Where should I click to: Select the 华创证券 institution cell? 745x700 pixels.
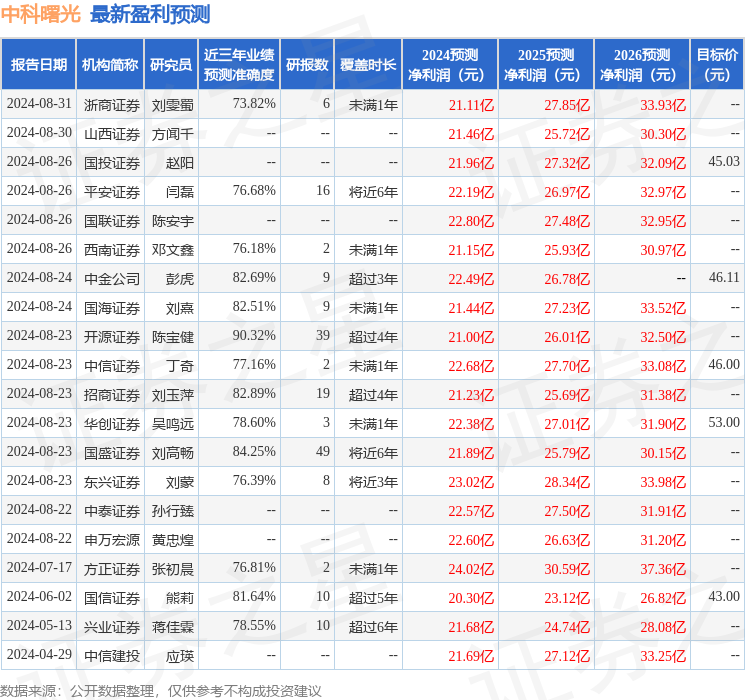pos(112,424)
